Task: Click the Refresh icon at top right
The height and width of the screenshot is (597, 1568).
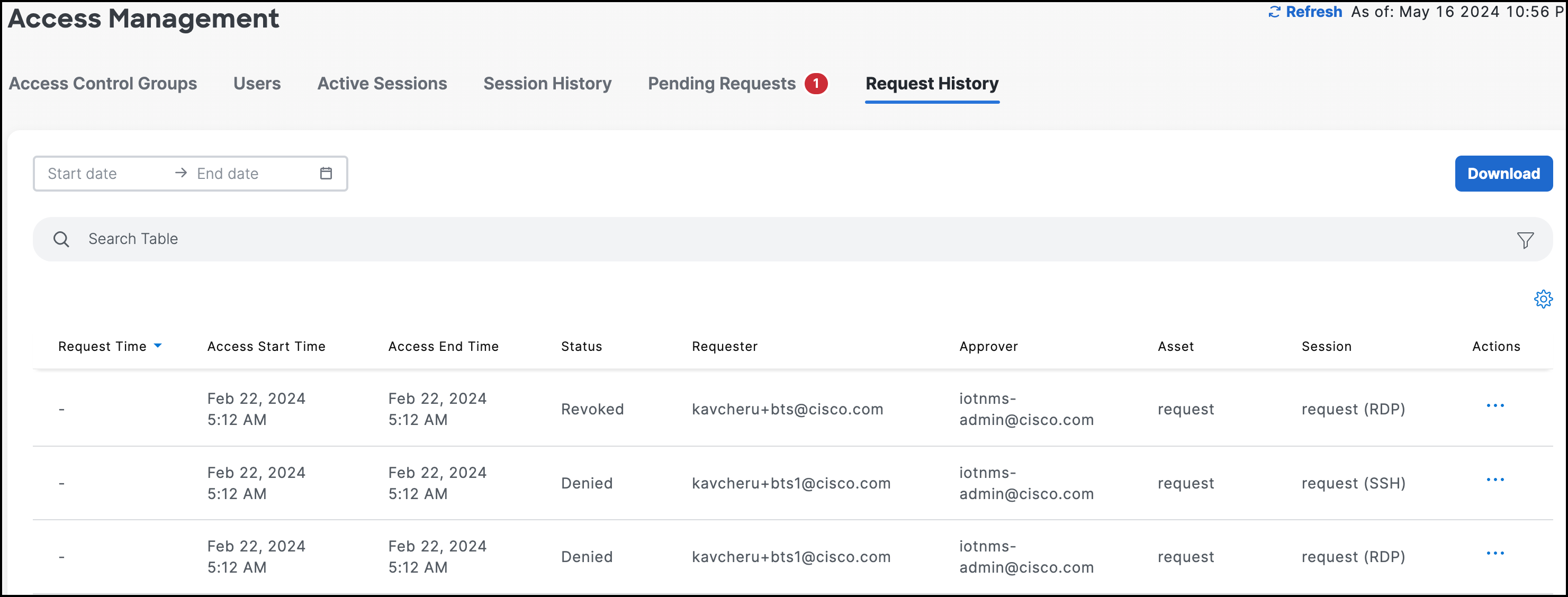Action: [x=1274, y=12]
